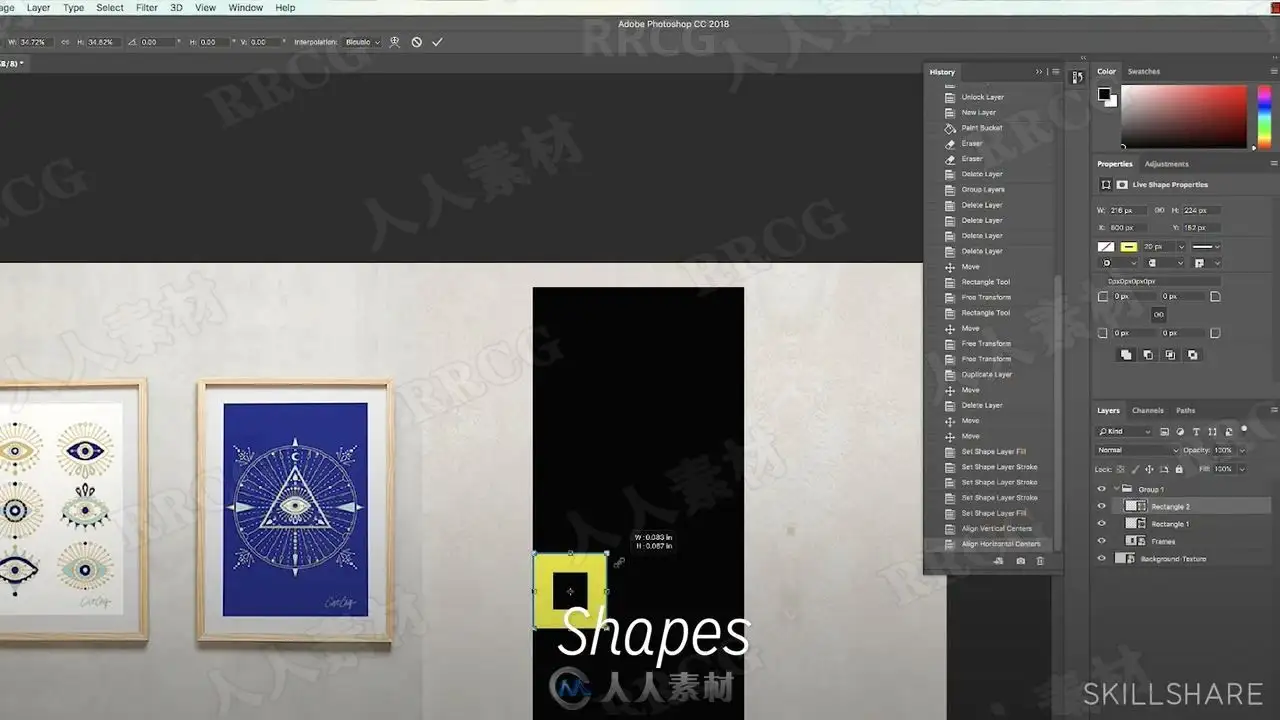Filter layers by adjustment layers icon
Image resolution: width=1280 pixels, height=720 pixels.
pyautogui.click(x=1181, y=432)
